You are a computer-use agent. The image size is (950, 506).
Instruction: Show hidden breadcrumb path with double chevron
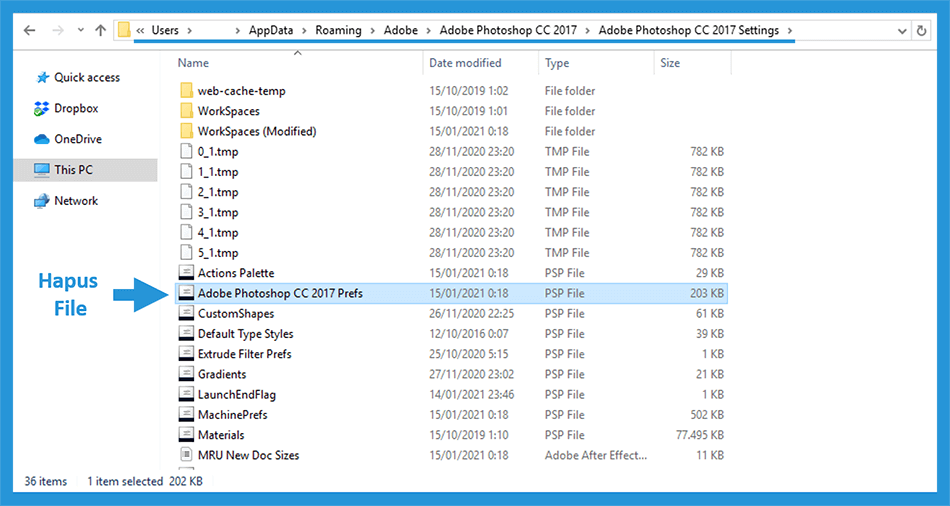pyautogui.click(x=140, y=31)
